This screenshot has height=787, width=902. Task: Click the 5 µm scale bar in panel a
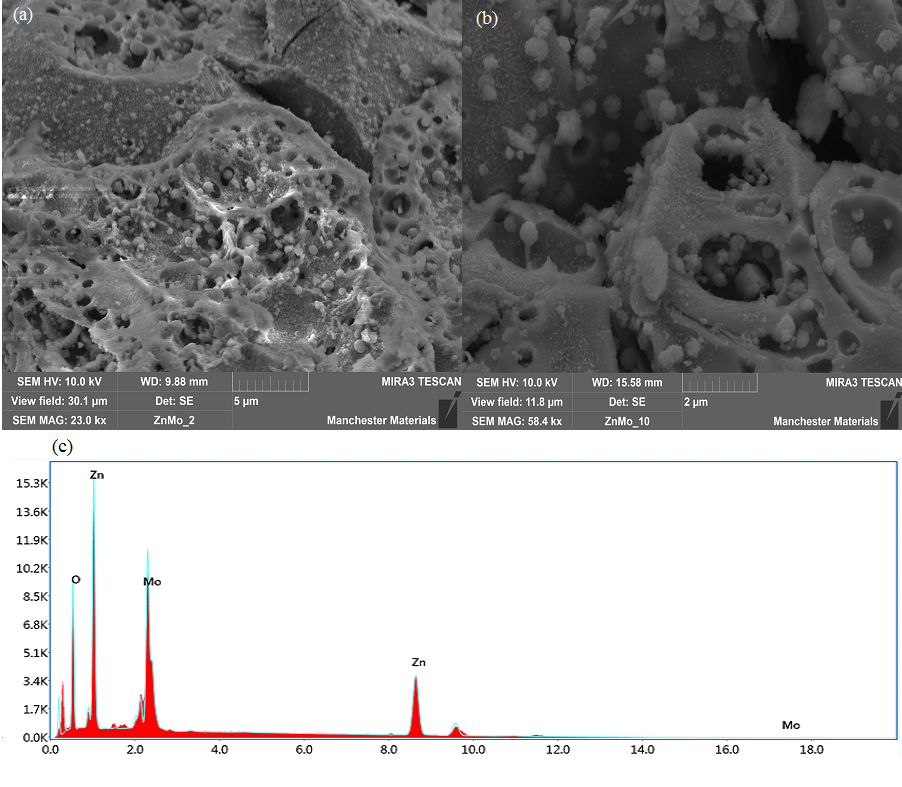point(270,383)
